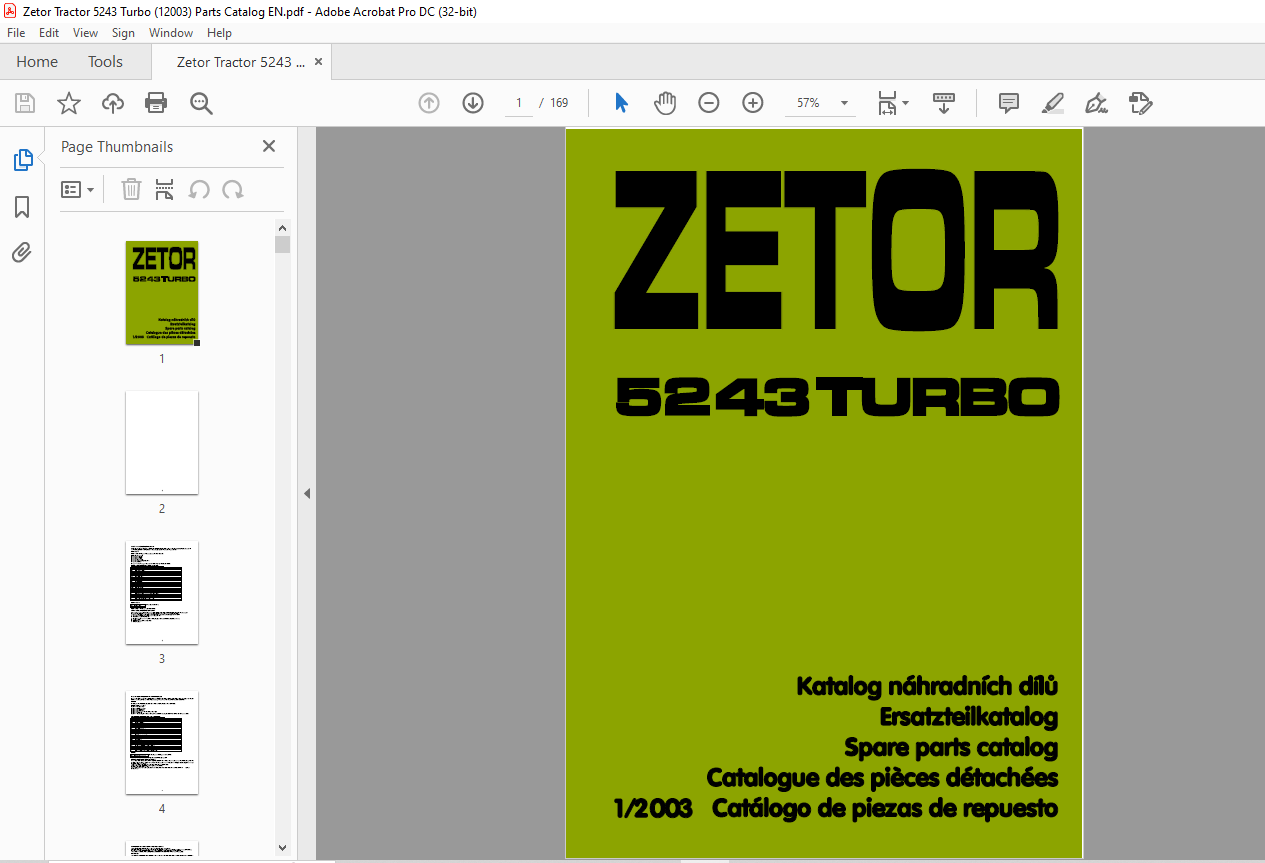Image resolution: width=1265 pixels, height=863 pixels.
Task: Select page 2 thumbnail
Action: (x=162, y=442)
